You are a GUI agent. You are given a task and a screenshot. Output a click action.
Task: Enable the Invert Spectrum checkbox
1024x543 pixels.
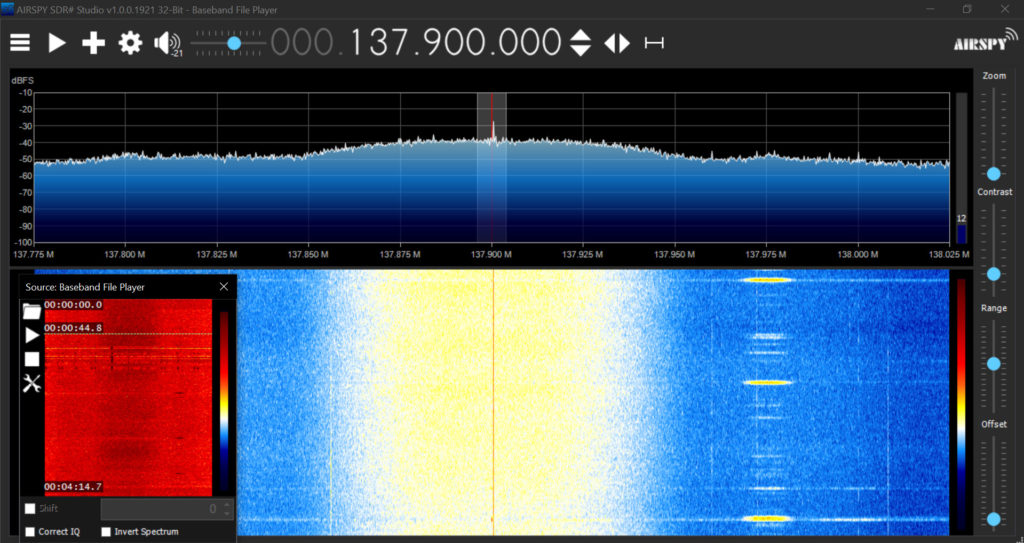point(106,531)
